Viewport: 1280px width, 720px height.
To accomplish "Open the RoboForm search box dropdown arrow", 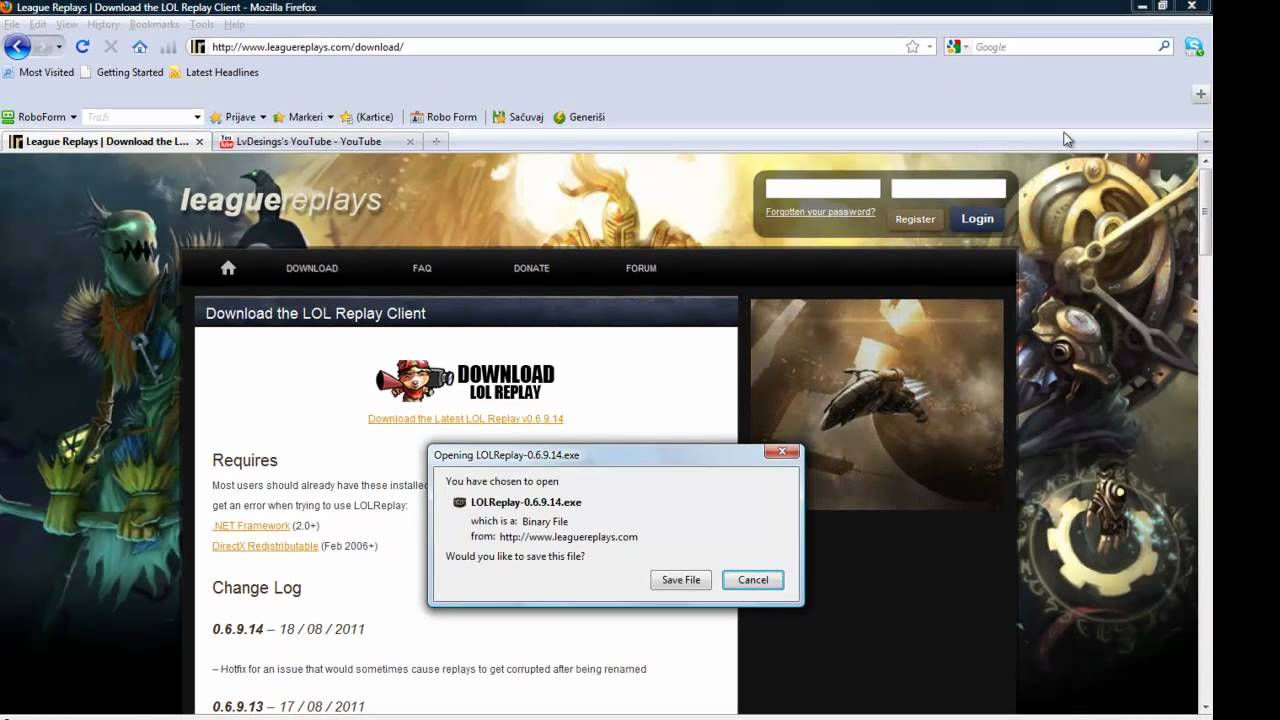I will pyautogui.click(x=197, y=117).
